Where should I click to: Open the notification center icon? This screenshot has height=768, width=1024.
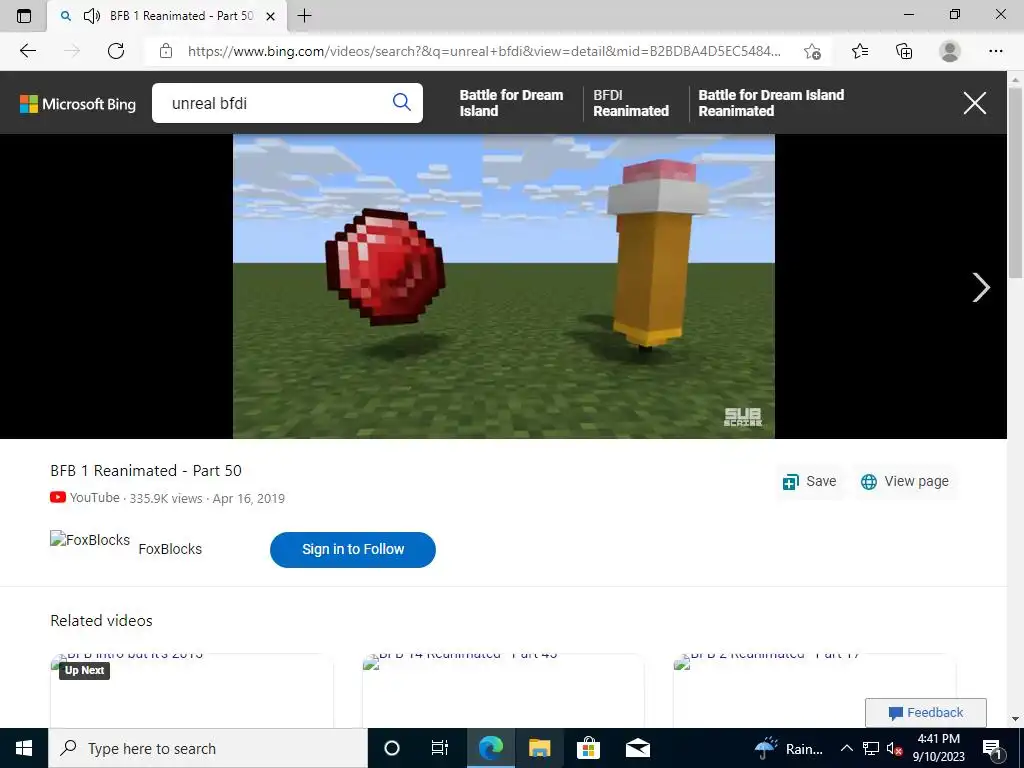pos(992,748)
